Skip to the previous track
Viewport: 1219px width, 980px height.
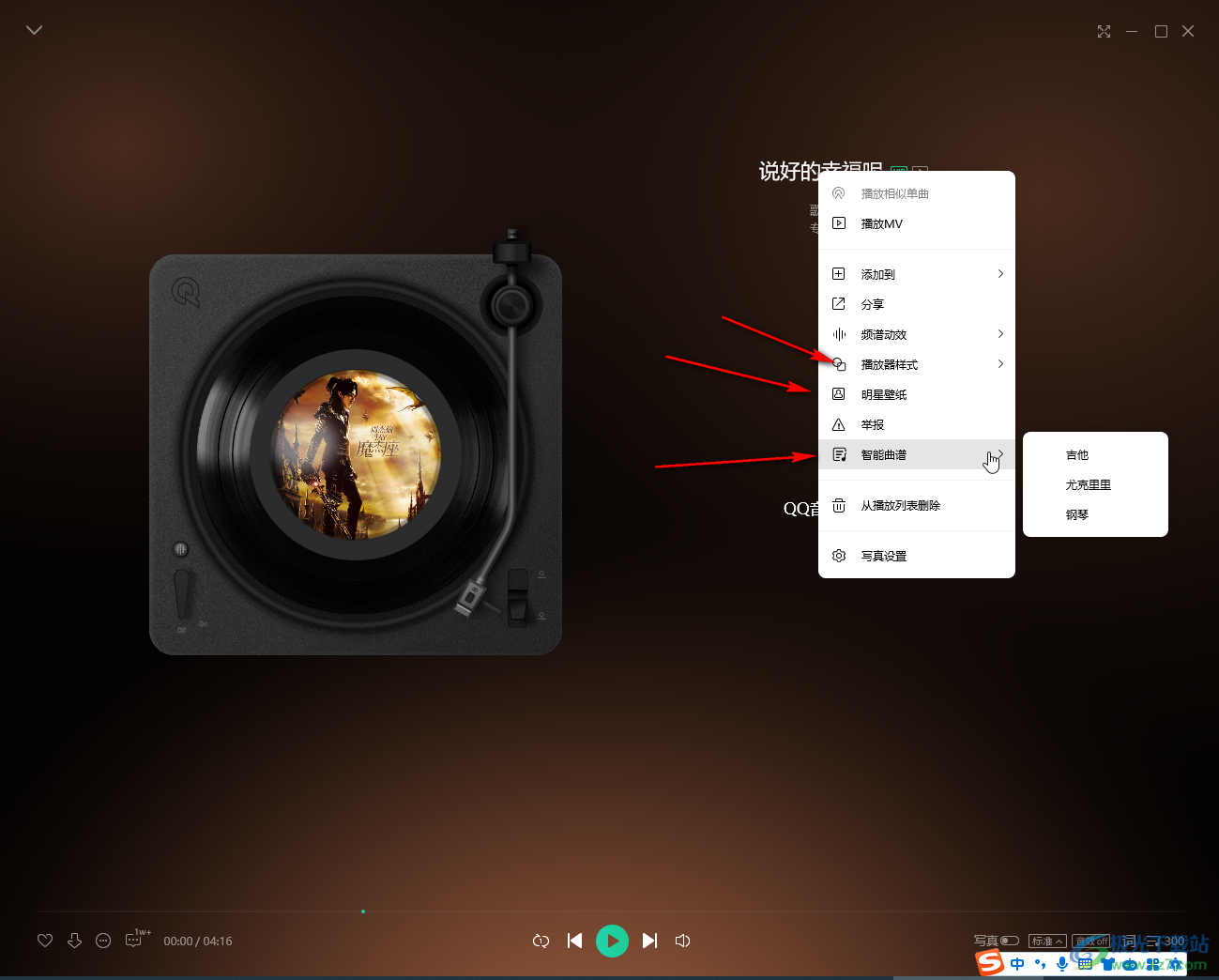pyautogui.click(x=575, y=941)
